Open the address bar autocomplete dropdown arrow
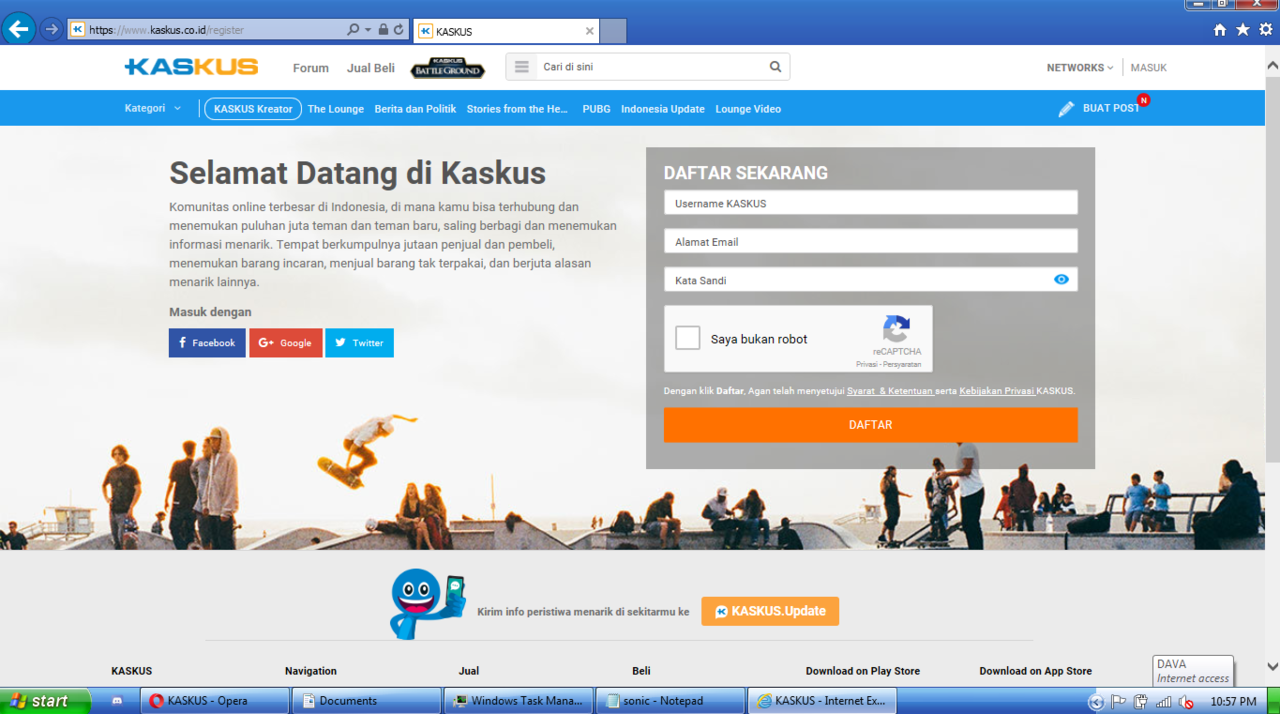 click(367, 30)
